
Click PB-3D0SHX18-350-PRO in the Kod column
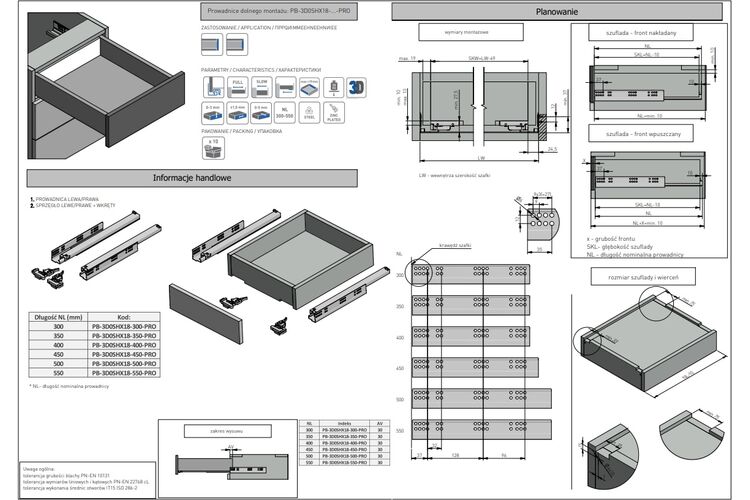click(x=124, y=336)
